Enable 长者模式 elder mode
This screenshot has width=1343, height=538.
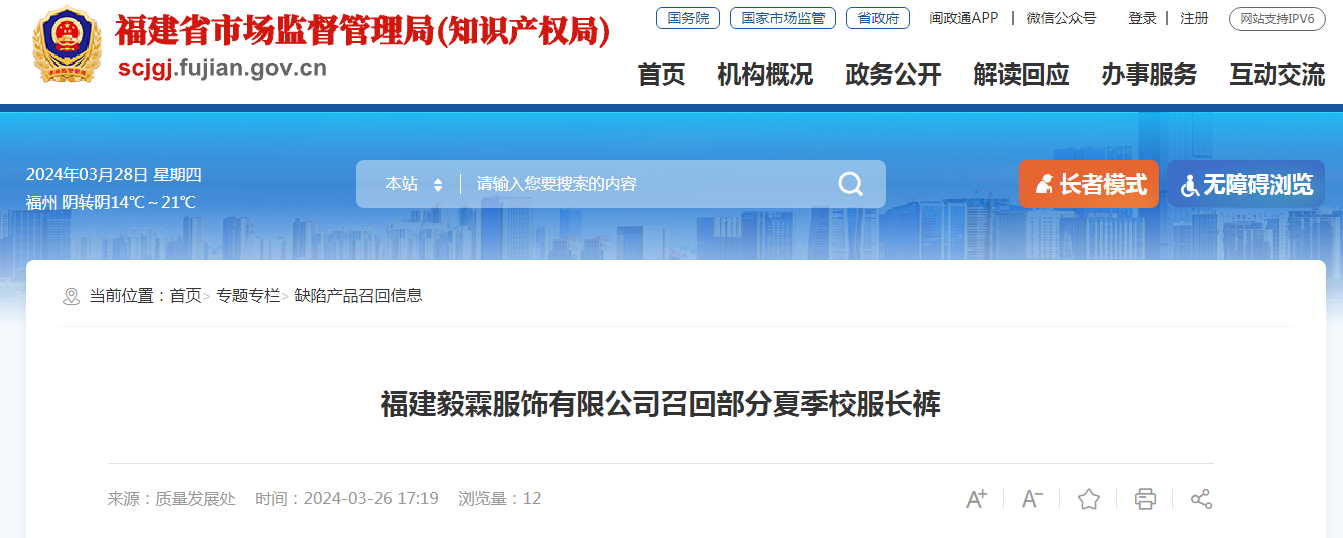[1089, 184]
